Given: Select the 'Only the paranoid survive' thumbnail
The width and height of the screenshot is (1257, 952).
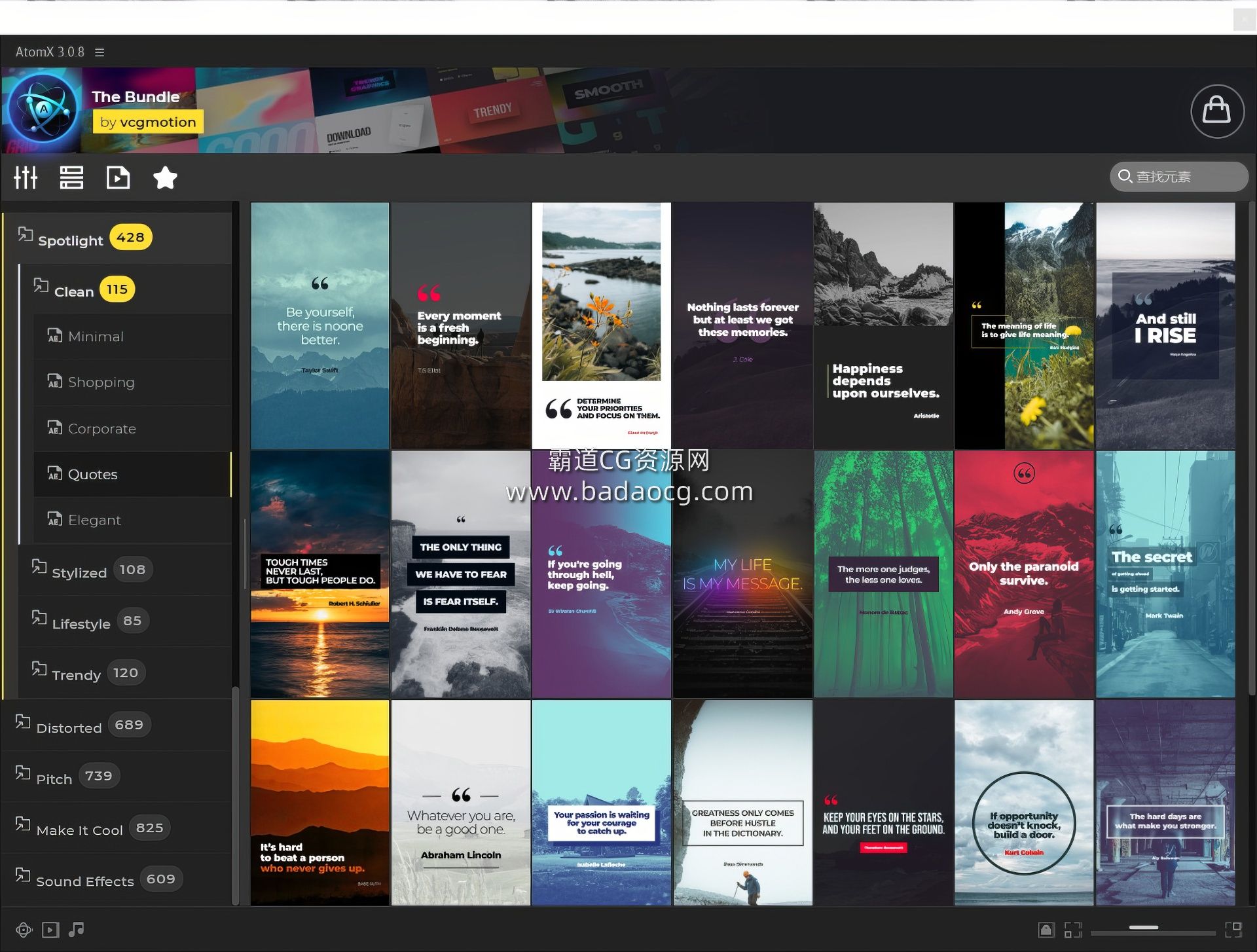Looking at the screenshot, I should [x=1024, y=574].
